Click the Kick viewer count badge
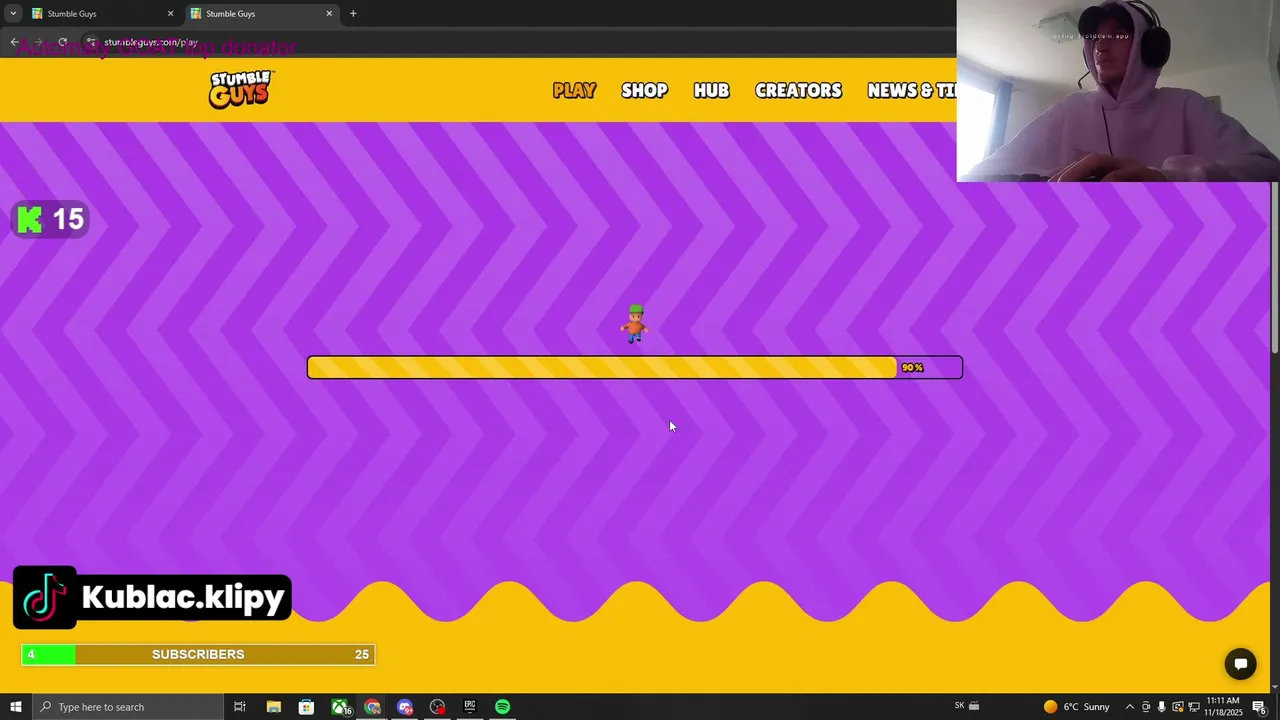The width and height of the screenshot is (1280, 720). click(x=50, y=220)
